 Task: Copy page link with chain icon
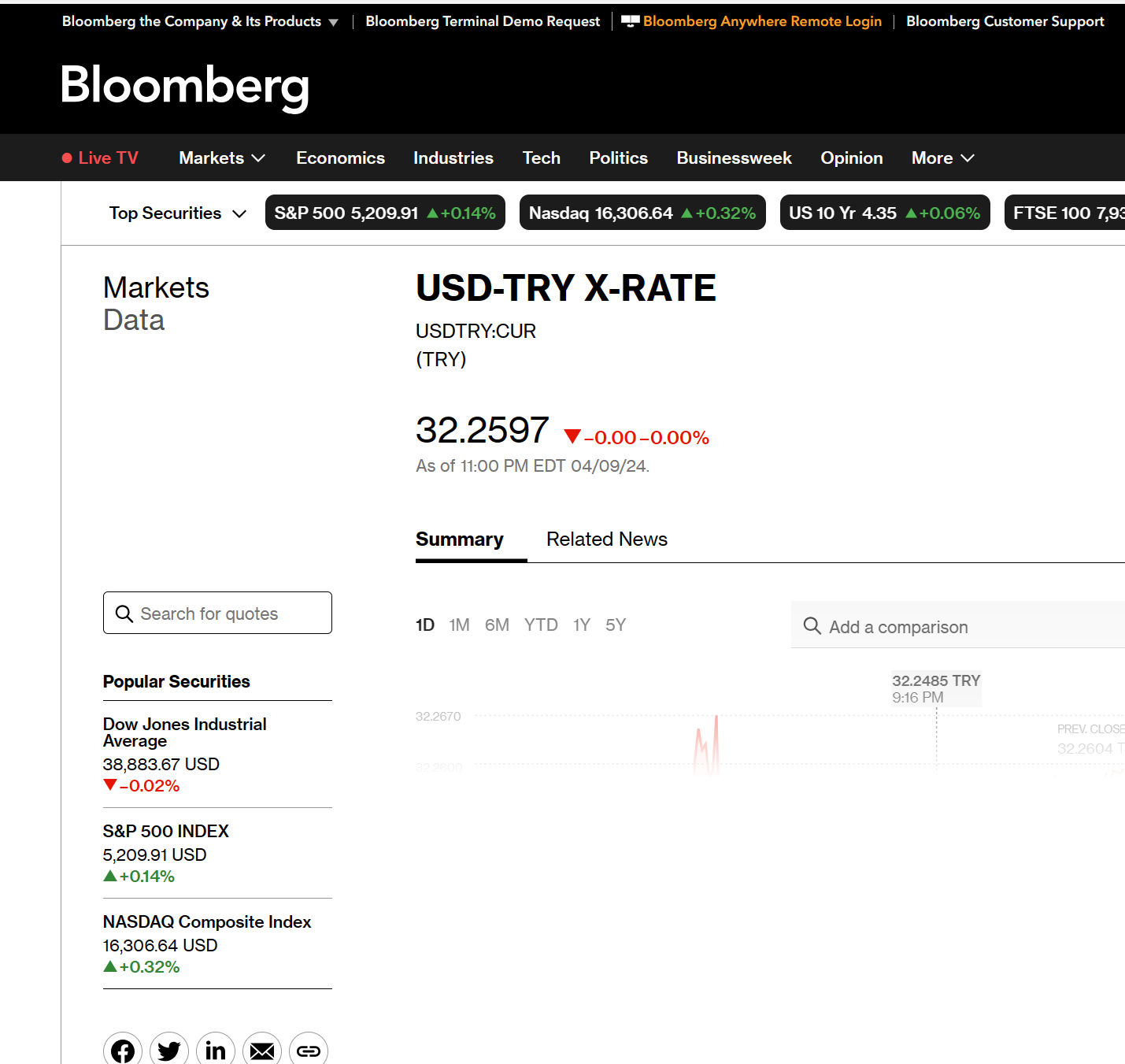tap(309, 1051)
